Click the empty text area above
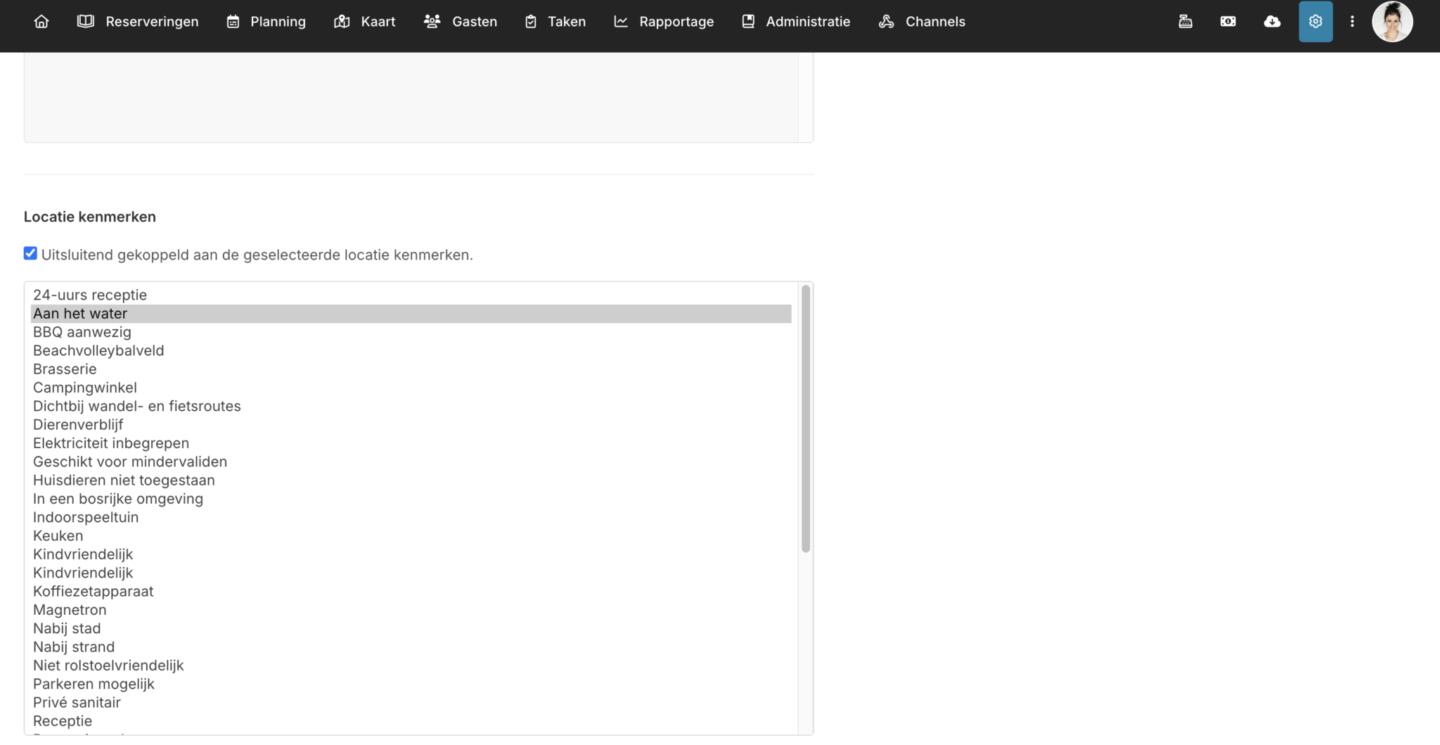Viewport: 1440px width, 745px height. point(410,97)
